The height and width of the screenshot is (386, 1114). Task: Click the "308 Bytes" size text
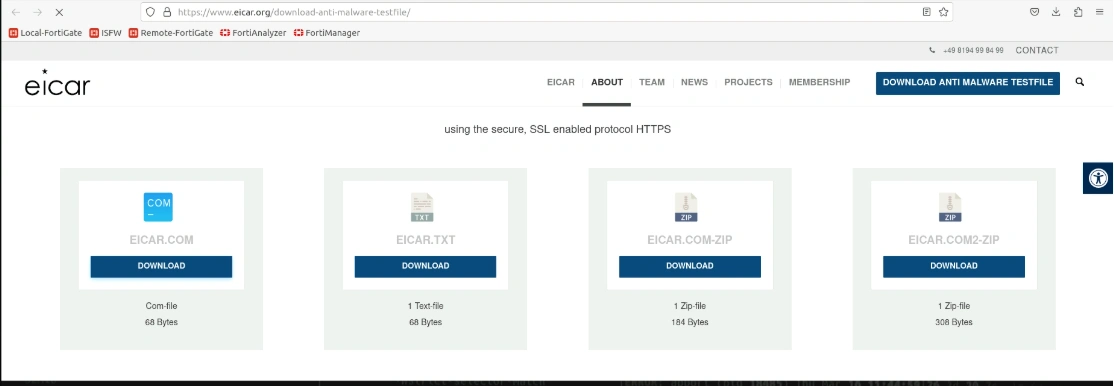tap(954, 323)
